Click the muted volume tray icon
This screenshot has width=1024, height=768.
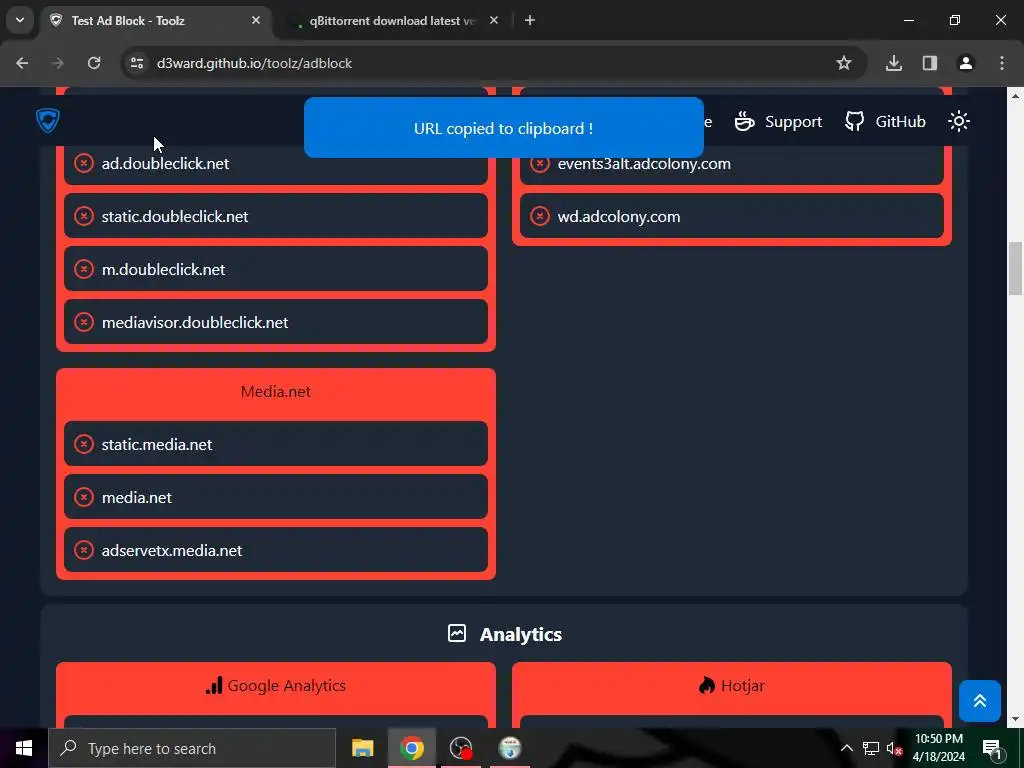[x=894, y=748]
